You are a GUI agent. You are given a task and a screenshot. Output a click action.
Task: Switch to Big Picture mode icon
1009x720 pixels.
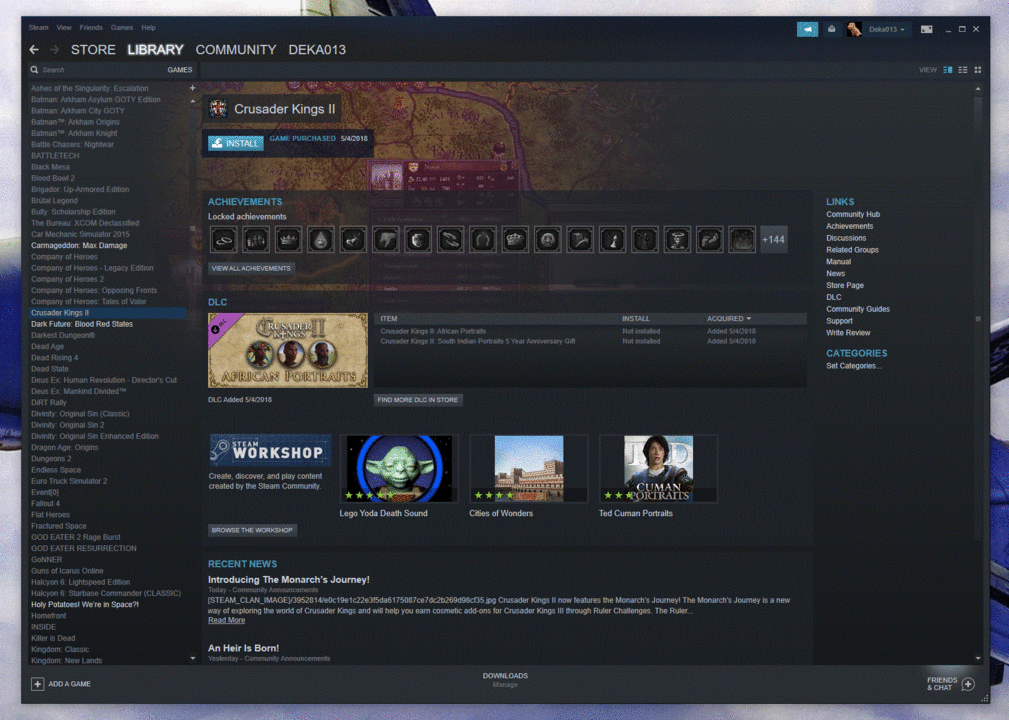point(926,29)
